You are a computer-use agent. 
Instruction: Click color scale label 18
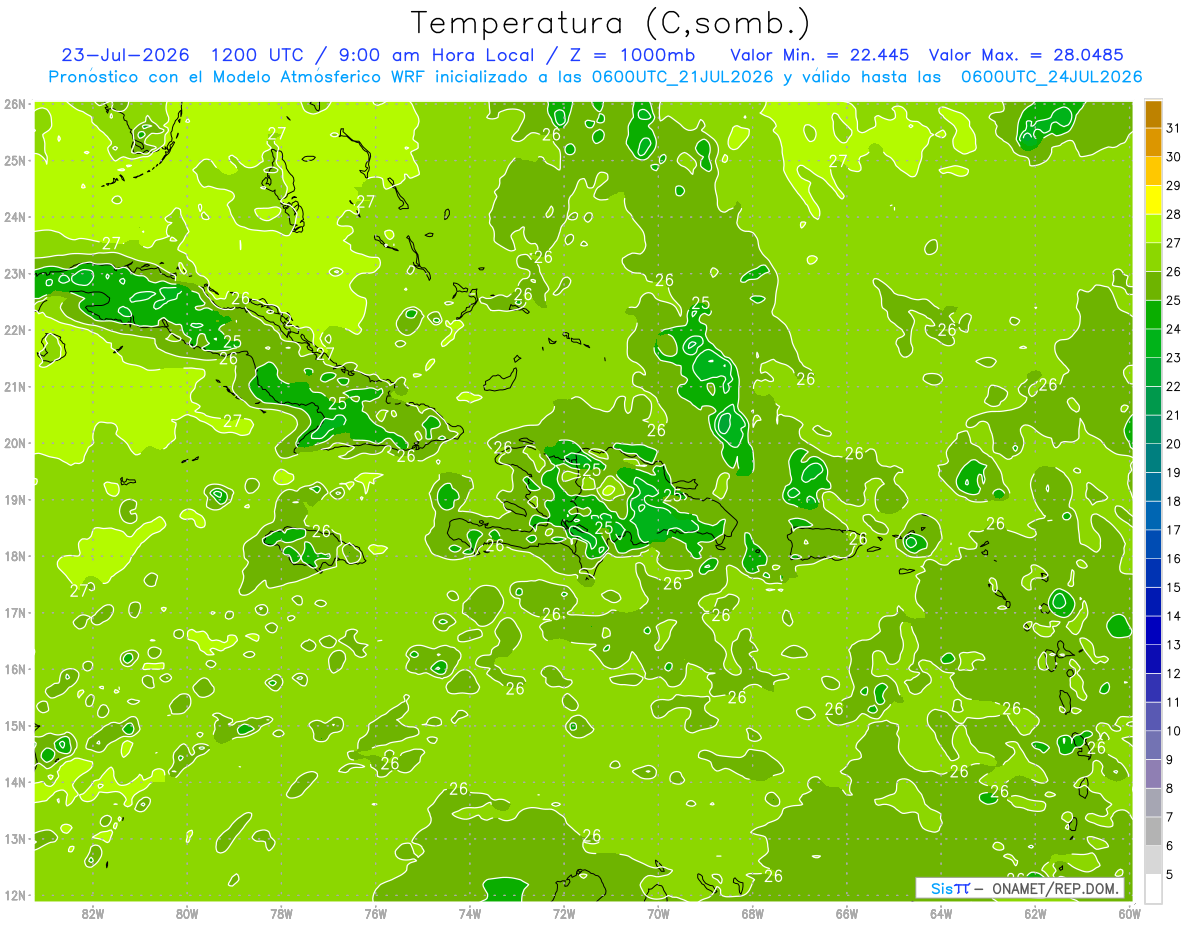click(1174, 501)
